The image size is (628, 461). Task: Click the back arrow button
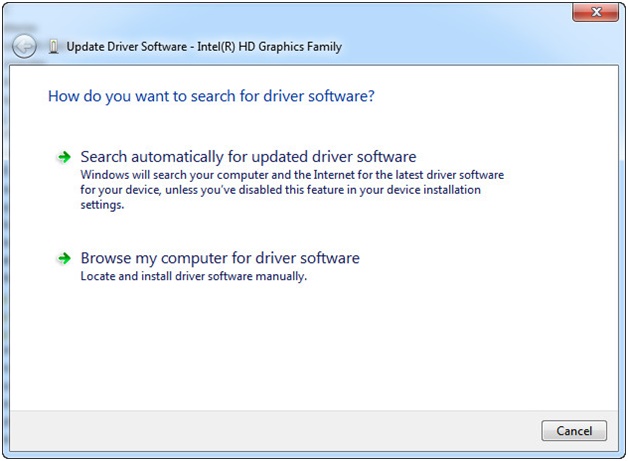pyautogui.click(x=24, y=47)
